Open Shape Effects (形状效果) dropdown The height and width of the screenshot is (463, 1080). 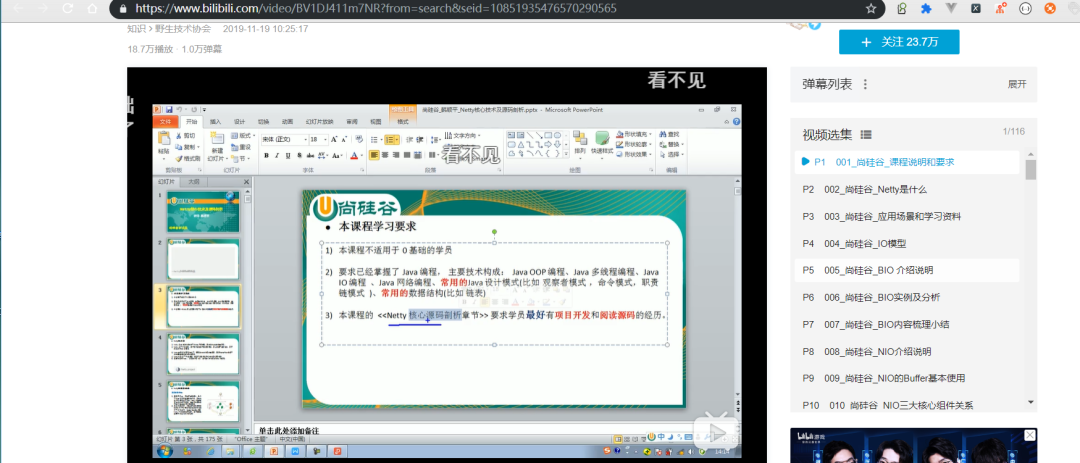[x=634, y=154]
